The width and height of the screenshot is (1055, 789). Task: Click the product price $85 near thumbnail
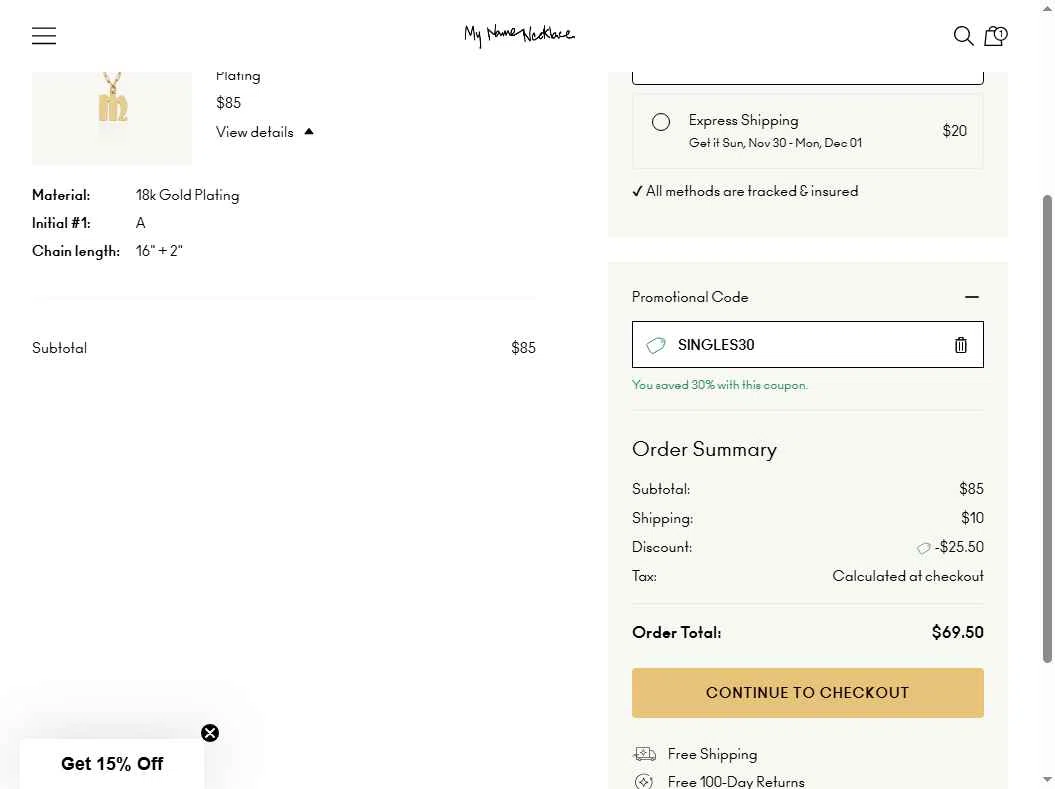point(228,103)
